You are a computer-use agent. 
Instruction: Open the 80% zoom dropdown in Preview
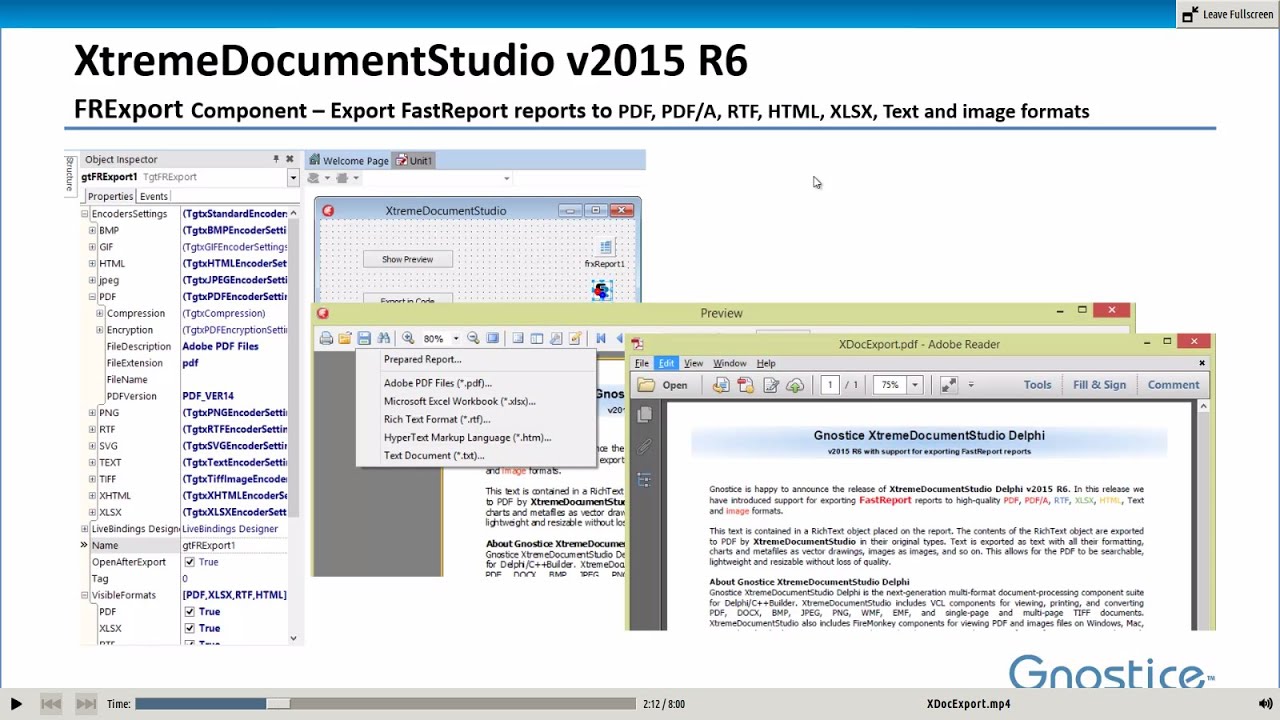pyautogui.click(x=455, y=339)
